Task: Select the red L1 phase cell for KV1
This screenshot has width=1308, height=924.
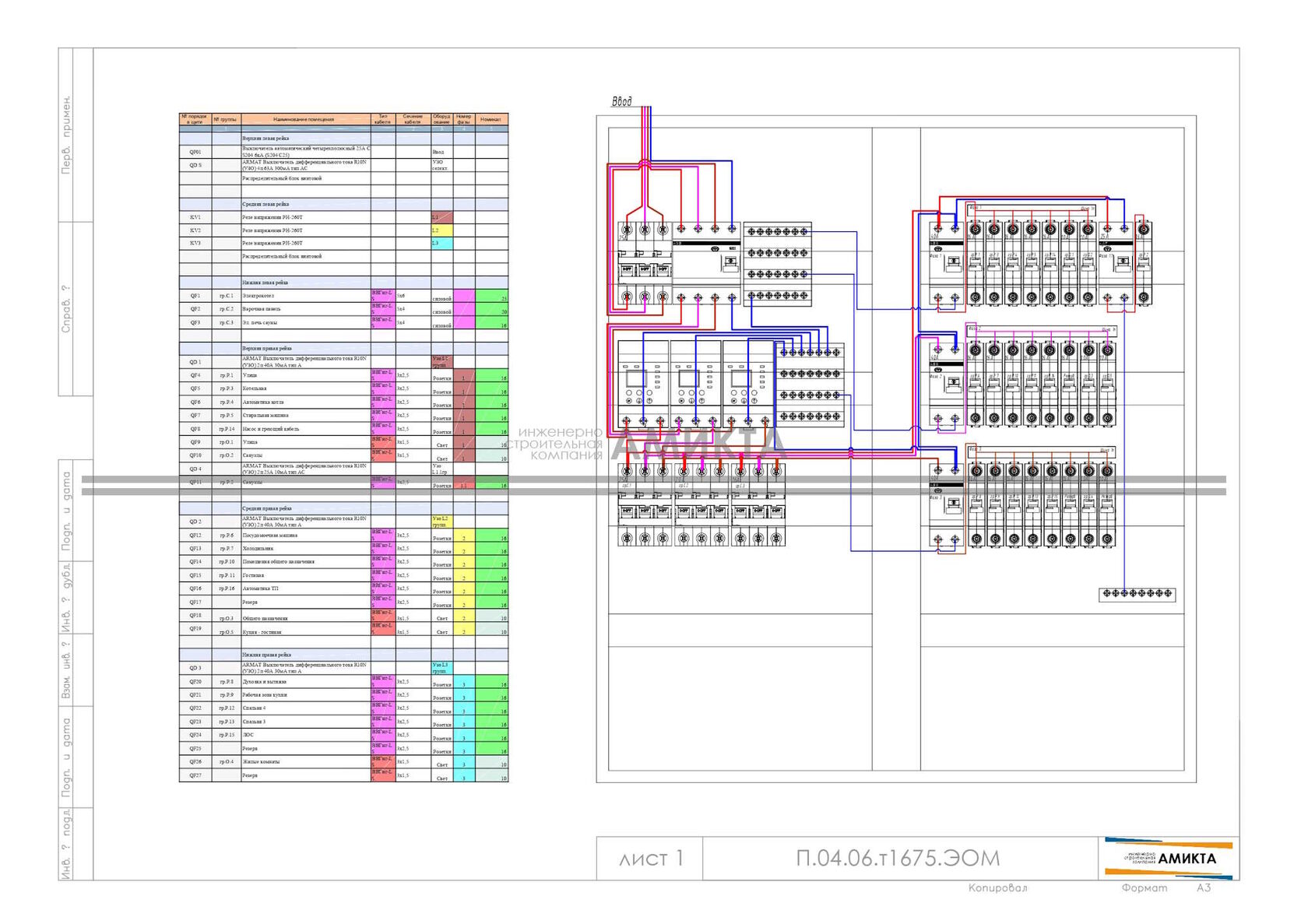Action: 441,217
